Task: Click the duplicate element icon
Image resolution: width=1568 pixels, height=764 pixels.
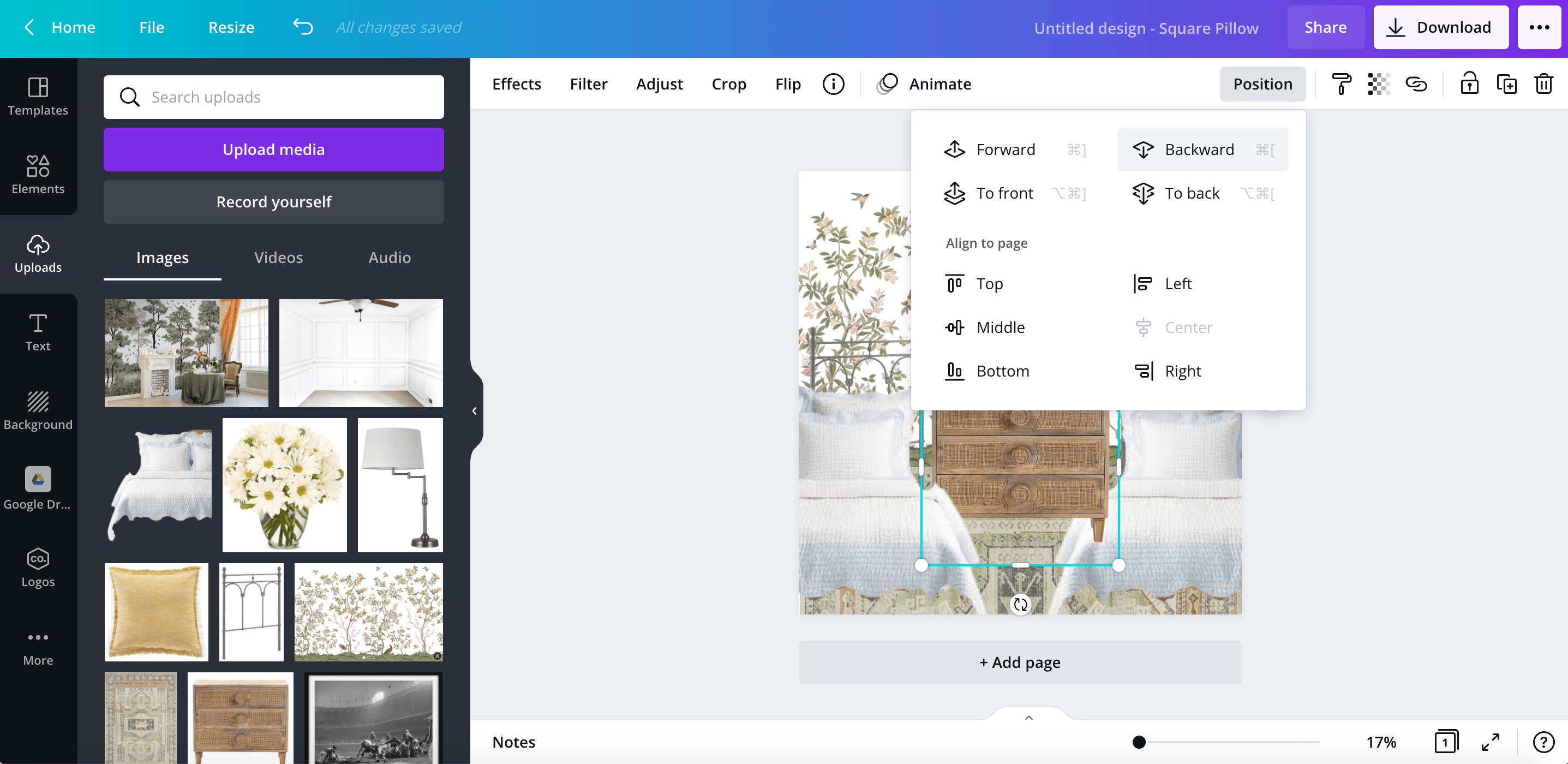Action: point(1506,84)
